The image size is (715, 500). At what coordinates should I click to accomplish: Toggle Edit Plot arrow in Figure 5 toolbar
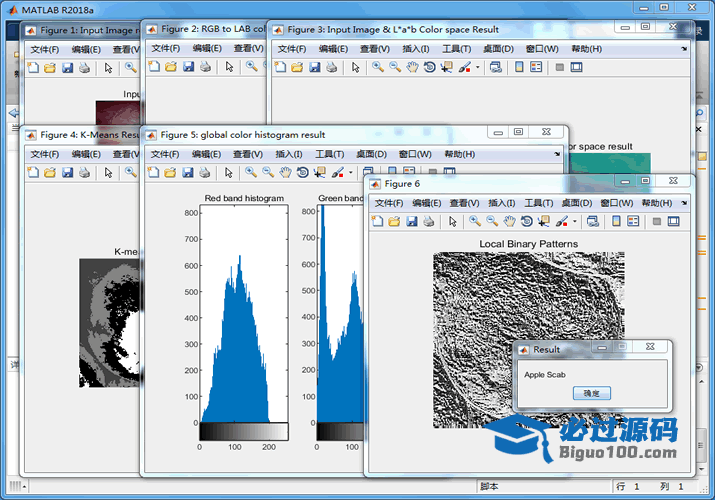click(x=228, y=173)
